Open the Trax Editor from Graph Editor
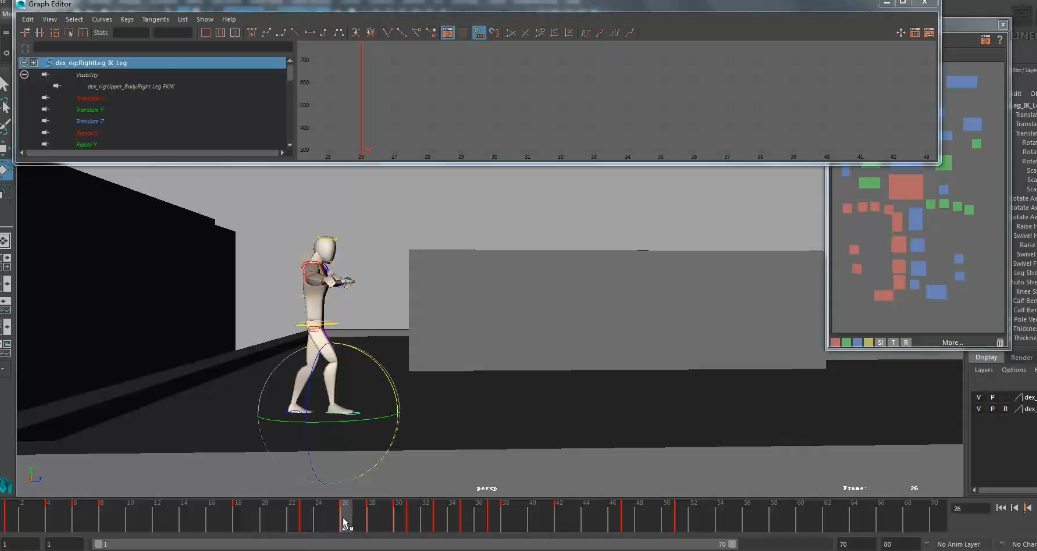The width and height of the screenshot is (1037, 551). point(929,32)
